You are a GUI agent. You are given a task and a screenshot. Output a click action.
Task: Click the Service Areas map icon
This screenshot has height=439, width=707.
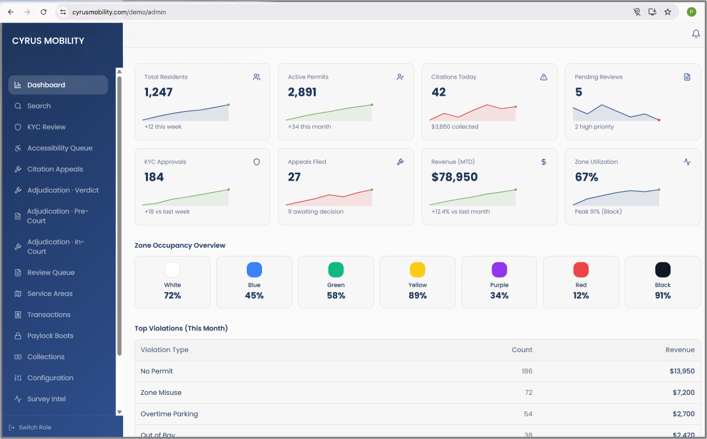pos(18,293)
